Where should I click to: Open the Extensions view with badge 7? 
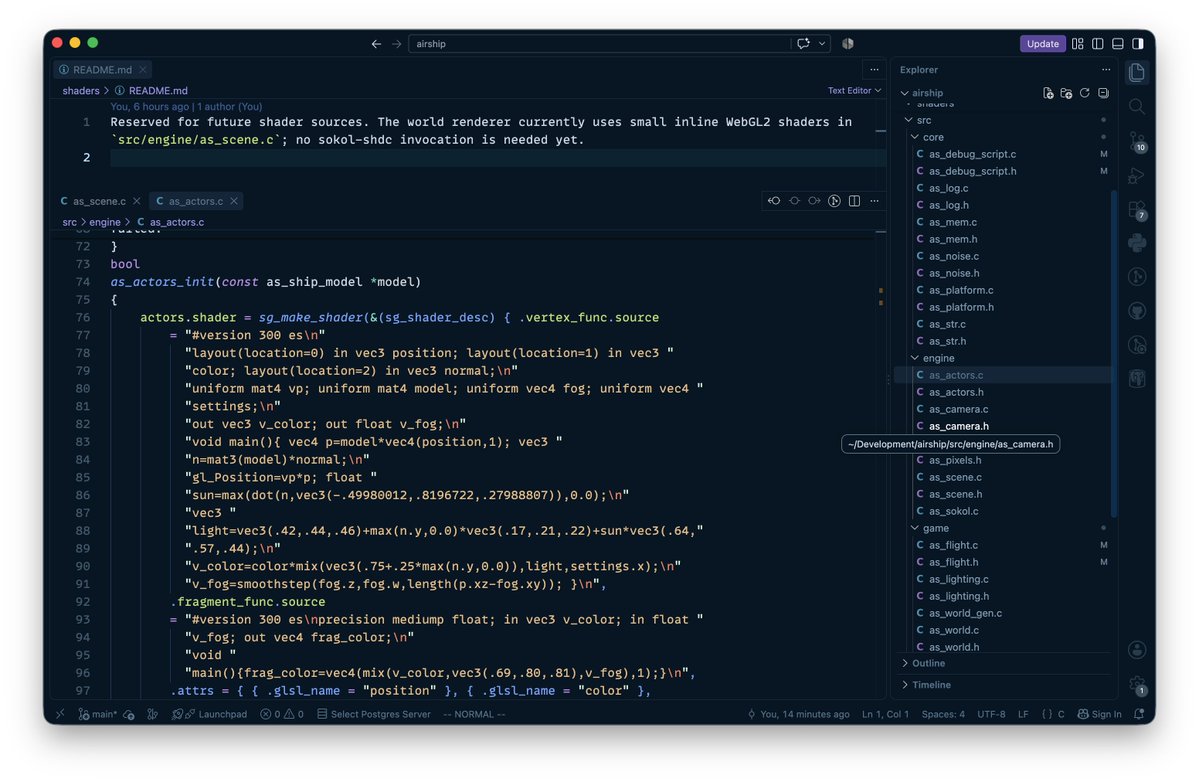(x=1137, y=209)
